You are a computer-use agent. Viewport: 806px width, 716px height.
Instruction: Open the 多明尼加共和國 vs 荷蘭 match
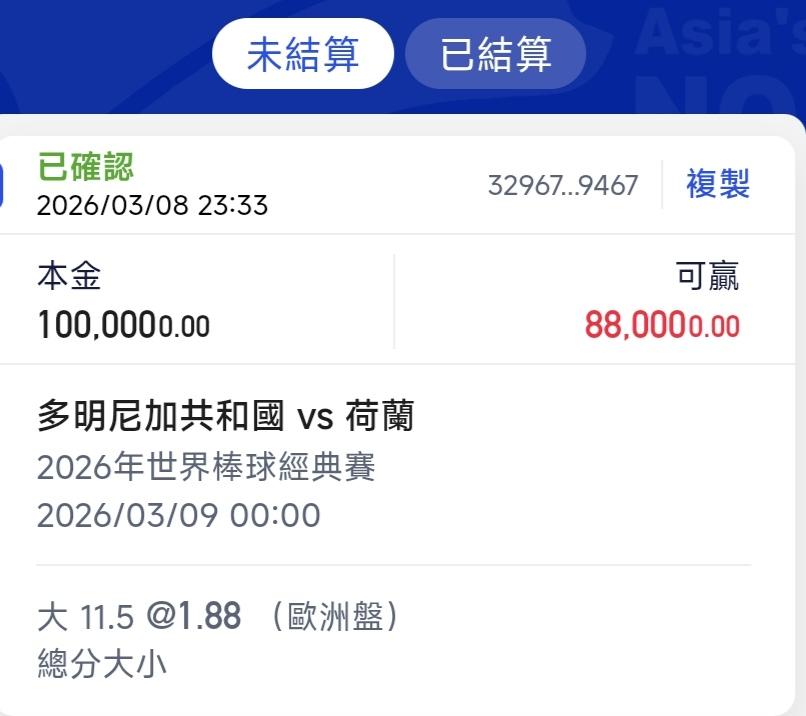click(x=225, y=415)
